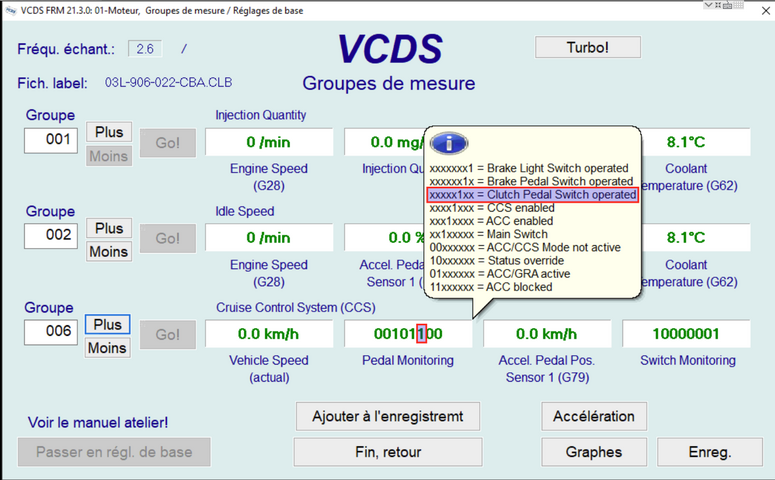Click Voir le manuel atelier! text
Viewport: 775px width, 480px height.
pos(98,423)
